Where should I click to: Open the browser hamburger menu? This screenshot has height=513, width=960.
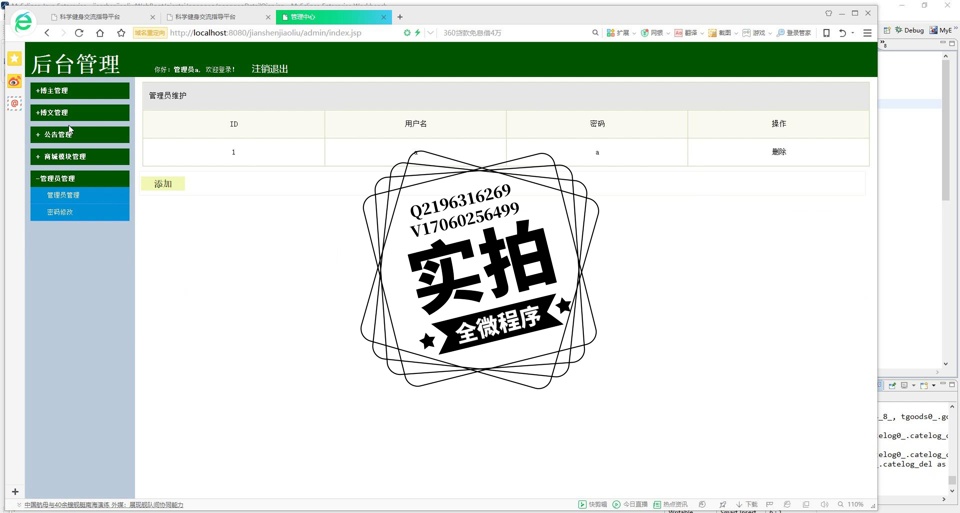[867, 33]
